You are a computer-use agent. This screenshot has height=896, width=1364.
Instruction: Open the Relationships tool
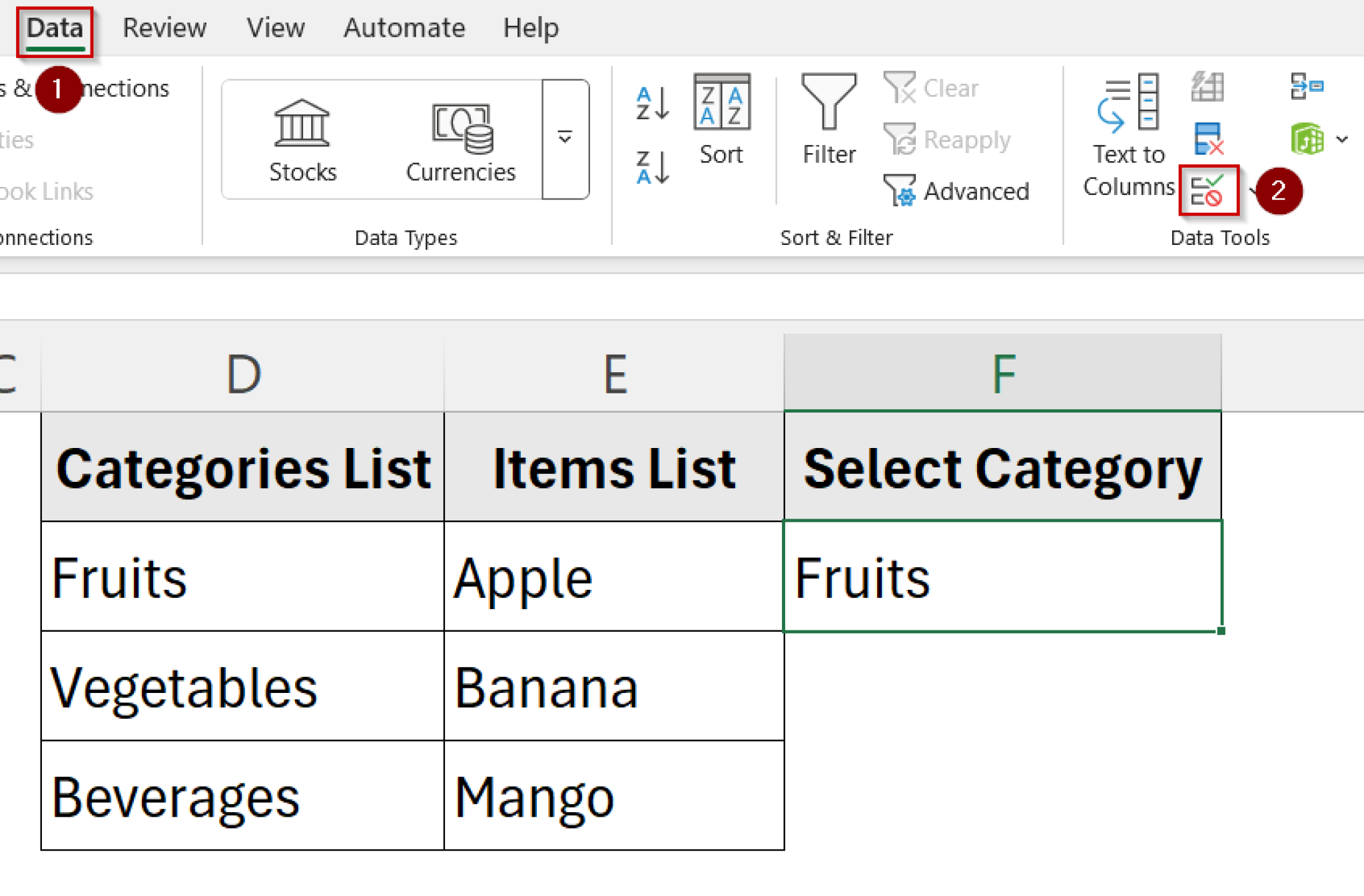click(x=1307, y=87)
